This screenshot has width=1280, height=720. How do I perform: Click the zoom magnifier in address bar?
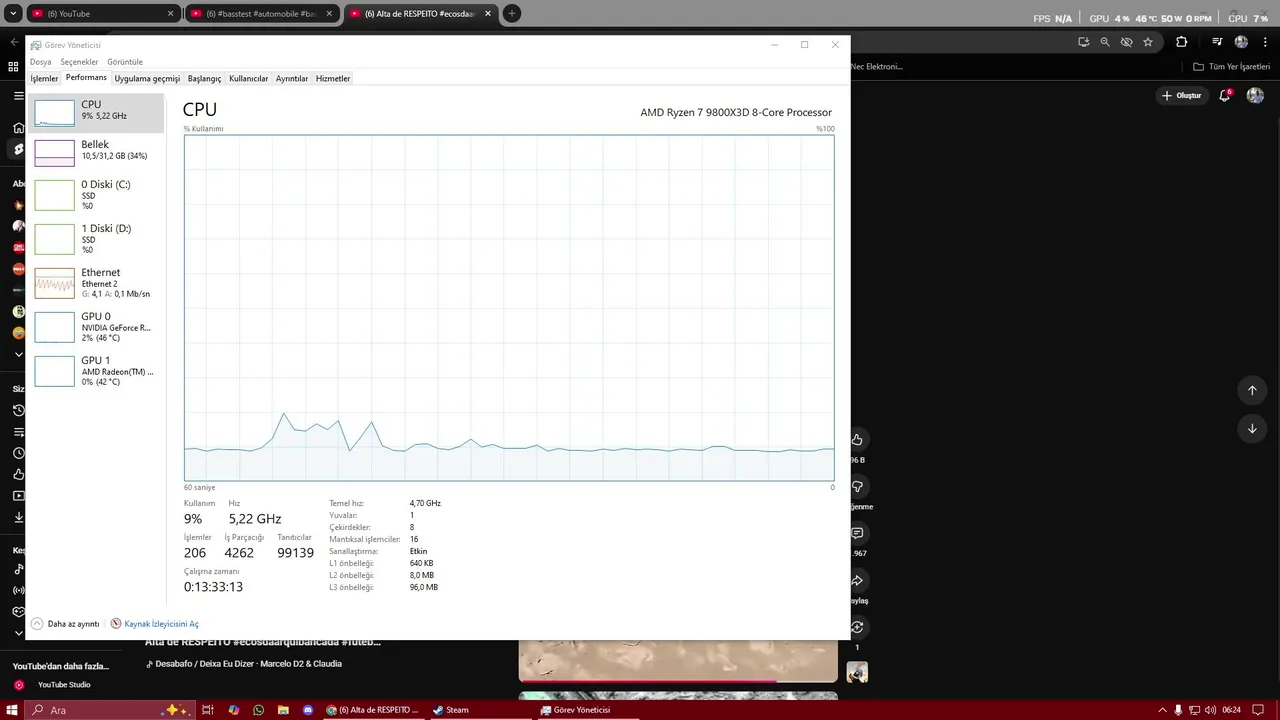[x=1105, y=42]
